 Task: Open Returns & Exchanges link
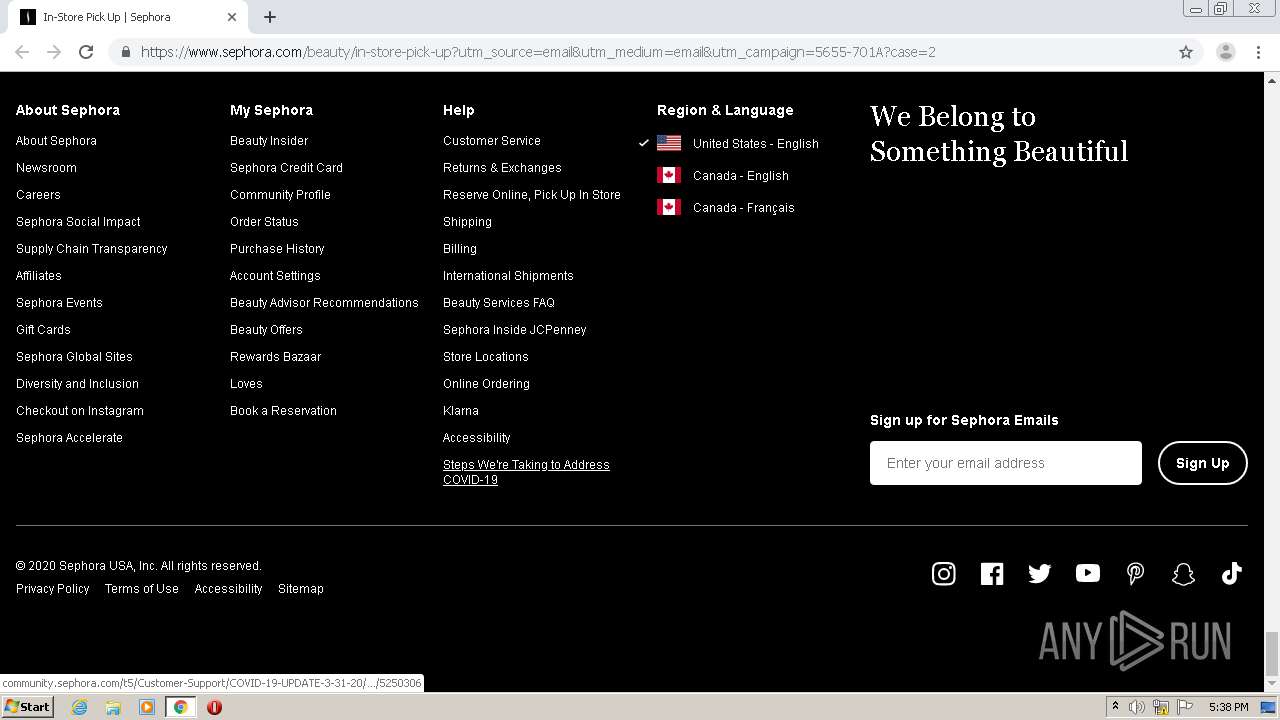[502, 168]
